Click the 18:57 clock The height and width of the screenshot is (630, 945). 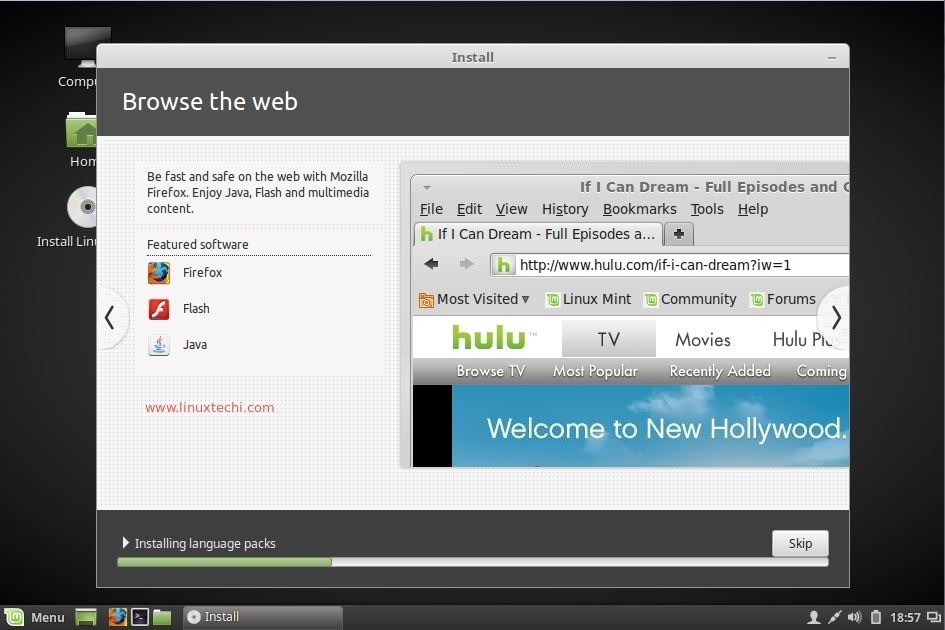point(905,617)
